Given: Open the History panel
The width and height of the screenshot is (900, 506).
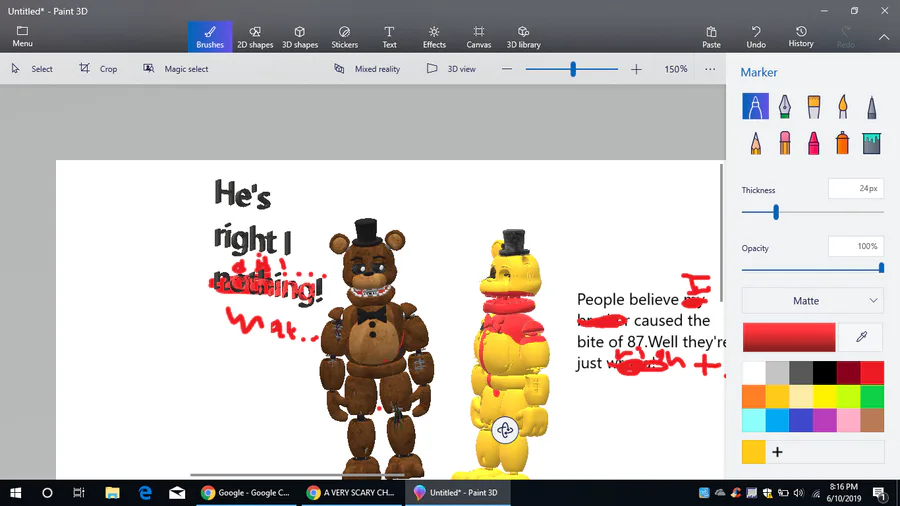Looking at the screenshot, I should 801,37.
